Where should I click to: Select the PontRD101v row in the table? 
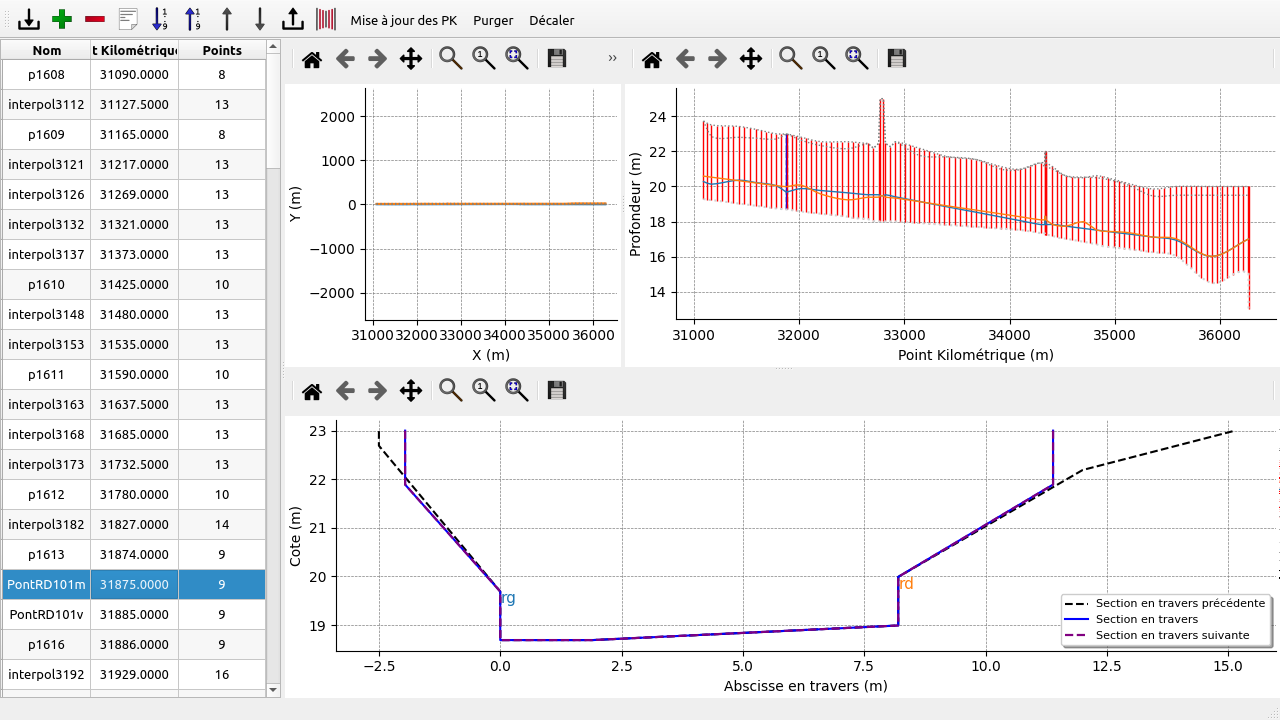coord(46,614)
